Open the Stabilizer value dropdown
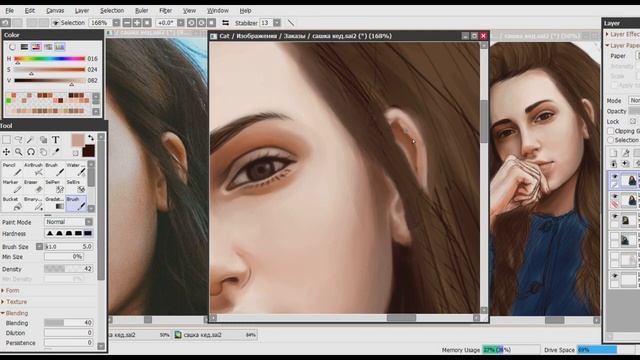Screen dimensions: 640x360 click(x=277, y=23)
